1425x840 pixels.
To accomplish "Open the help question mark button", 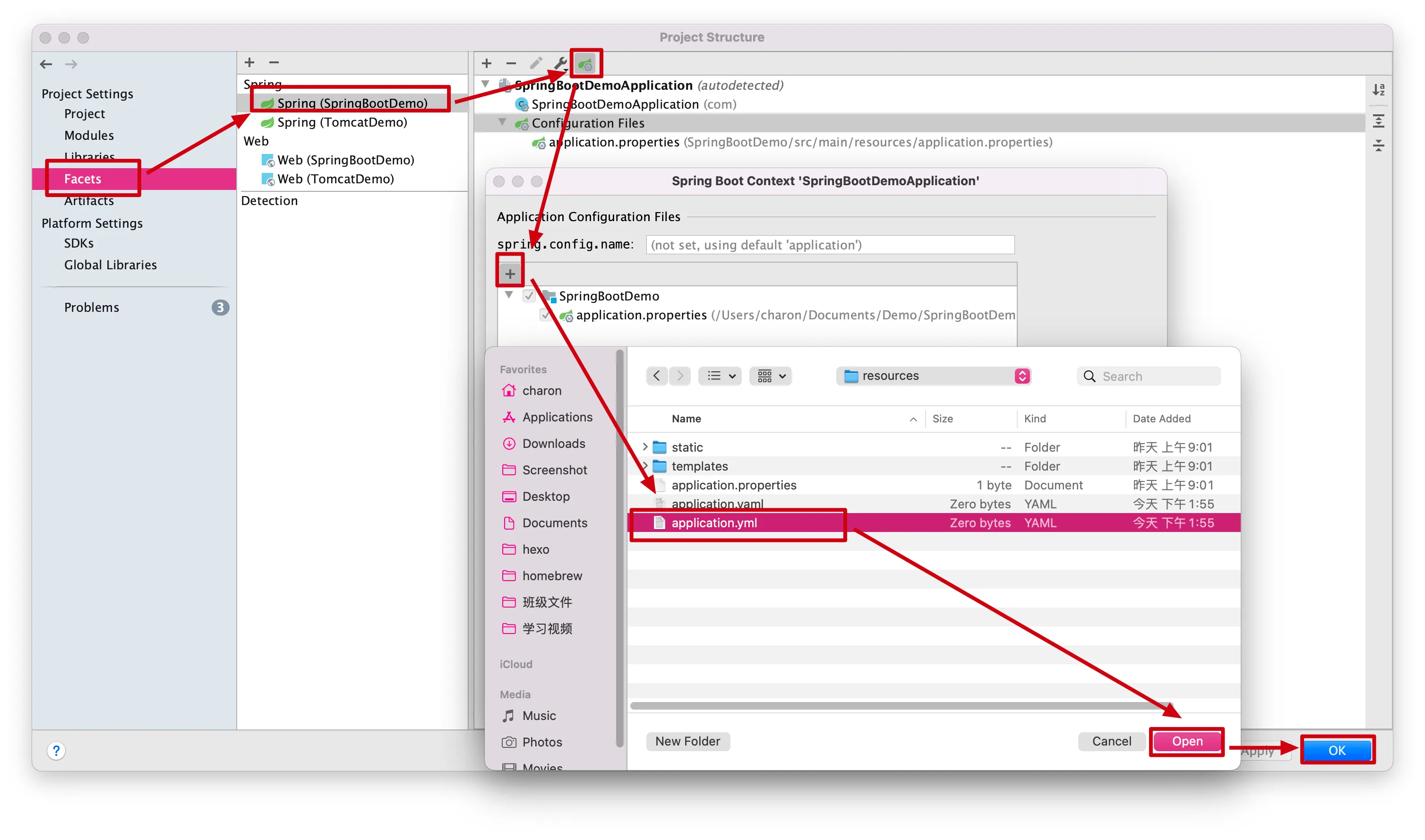I will click(x=56, y=751).
